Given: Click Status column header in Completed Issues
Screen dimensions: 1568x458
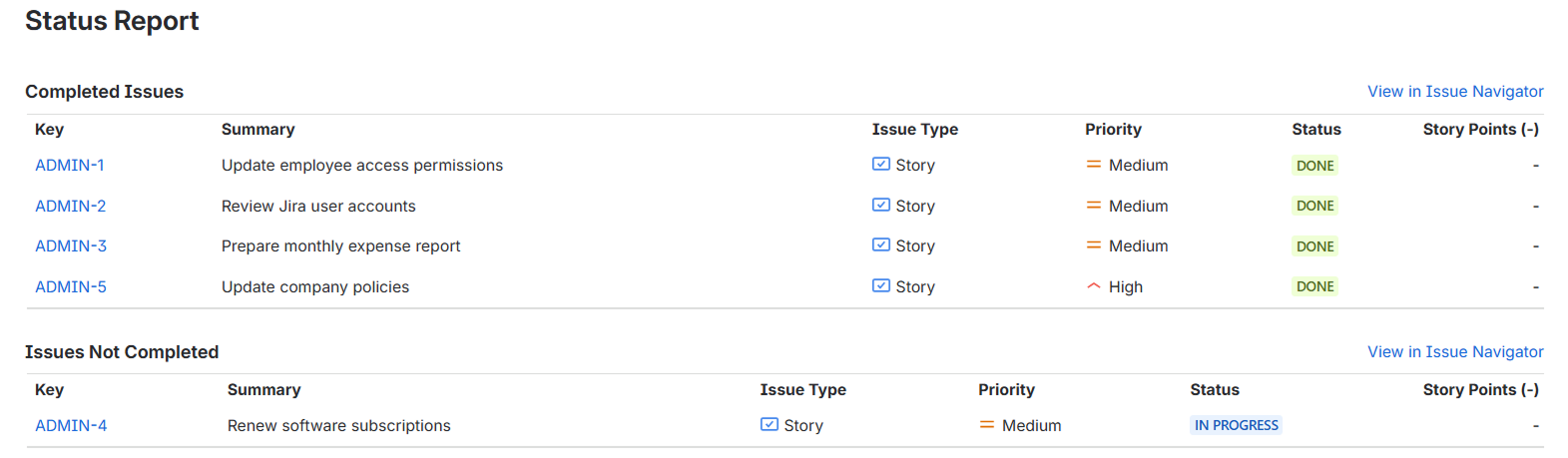Looking at the screenshot, I should click(1316, 130).
